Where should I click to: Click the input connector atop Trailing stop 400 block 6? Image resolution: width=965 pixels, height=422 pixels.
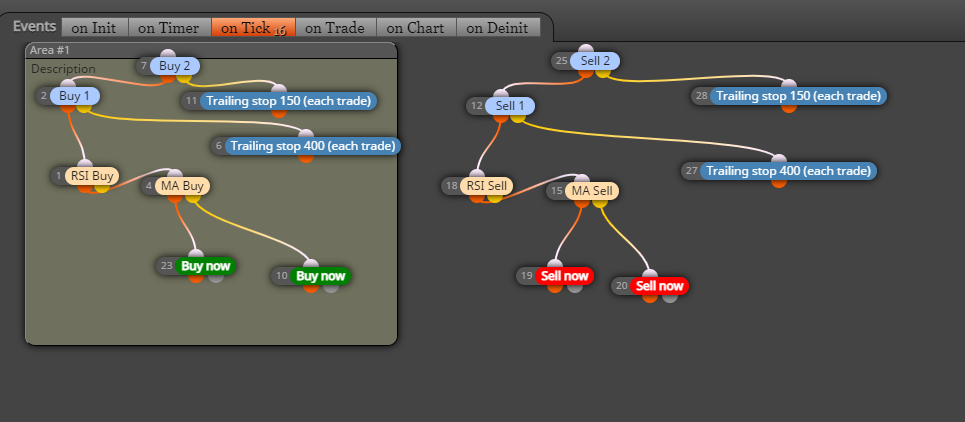306,134
